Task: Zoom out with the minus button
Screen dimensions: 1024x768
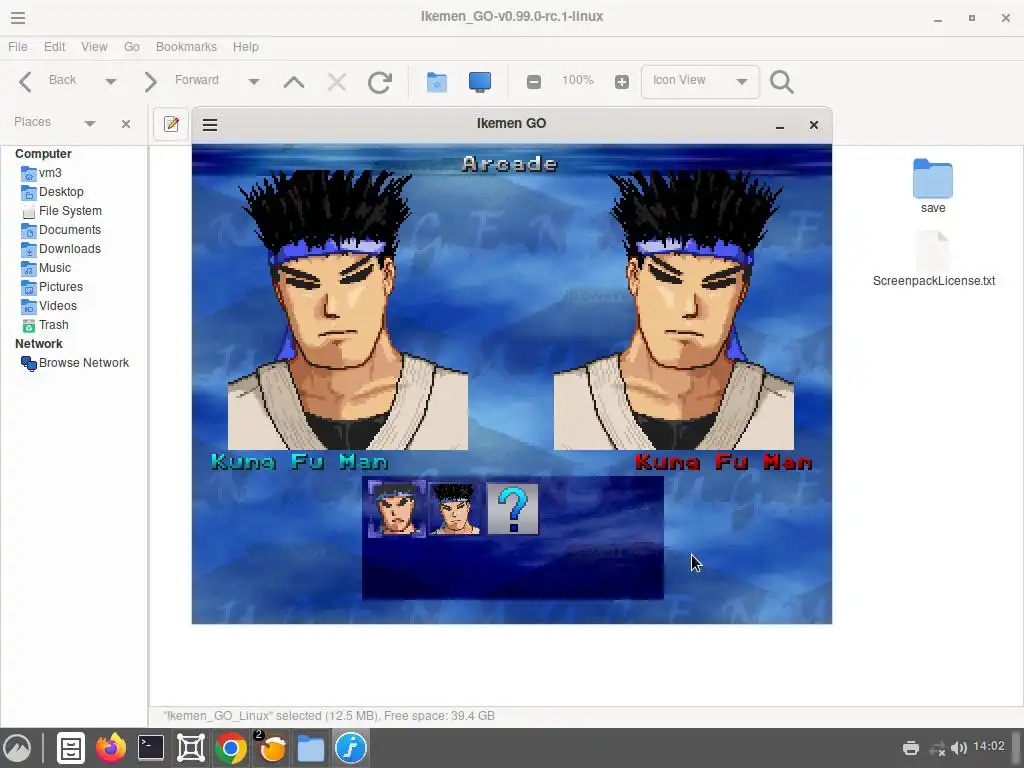Action: pyautogui.click(x=534, y=82)
